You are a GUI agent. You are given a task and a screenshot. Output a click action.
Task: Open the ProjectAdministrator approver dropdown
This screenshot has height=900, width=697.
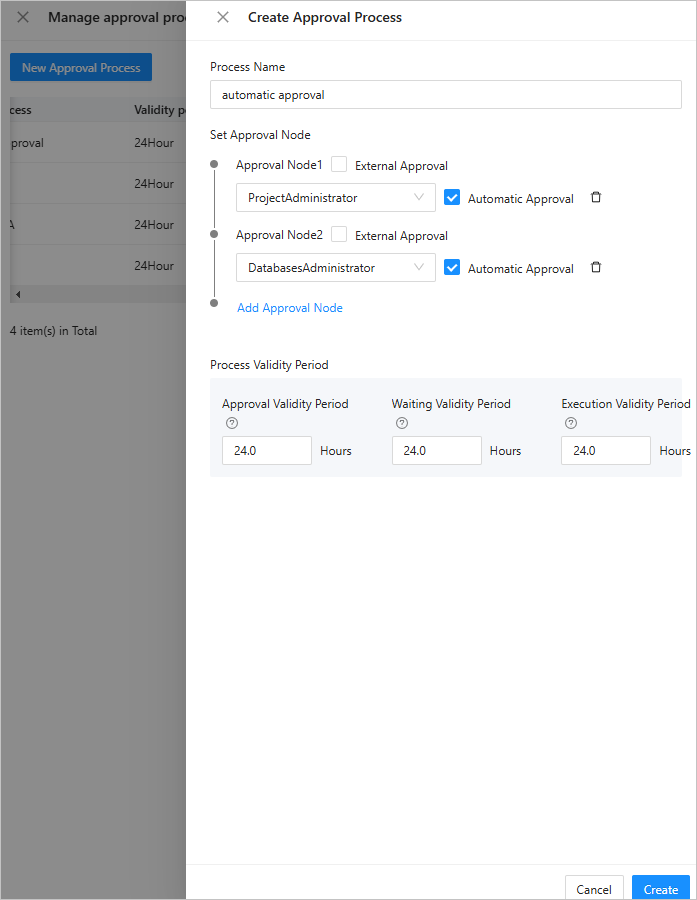point(336,198)
